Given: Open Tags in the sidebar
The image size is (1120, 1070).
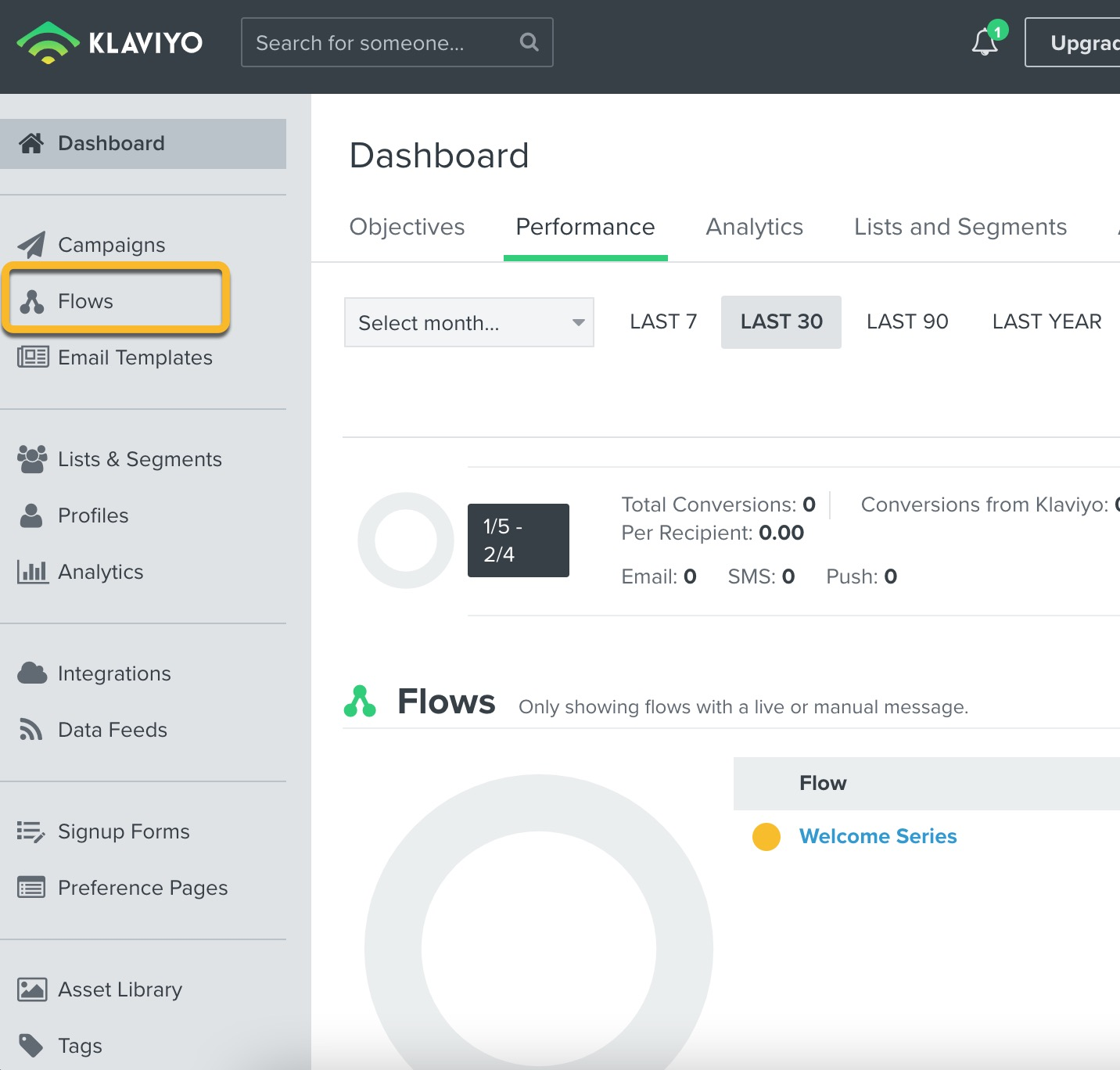Looking at the screenshot, I should [80, 1046].
